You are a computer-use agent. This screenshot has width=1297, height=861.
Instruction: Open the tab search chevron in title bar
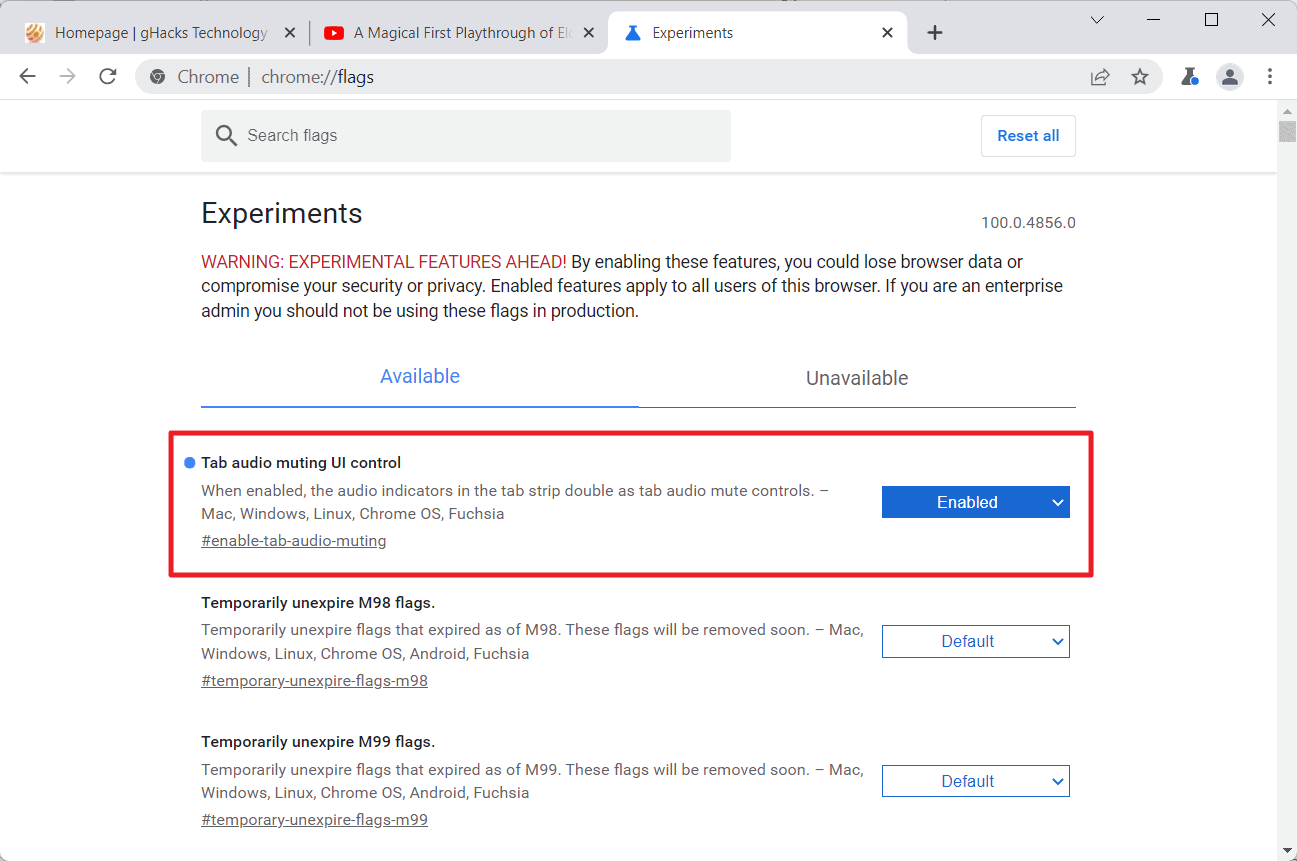click(x=1097, y=20)
